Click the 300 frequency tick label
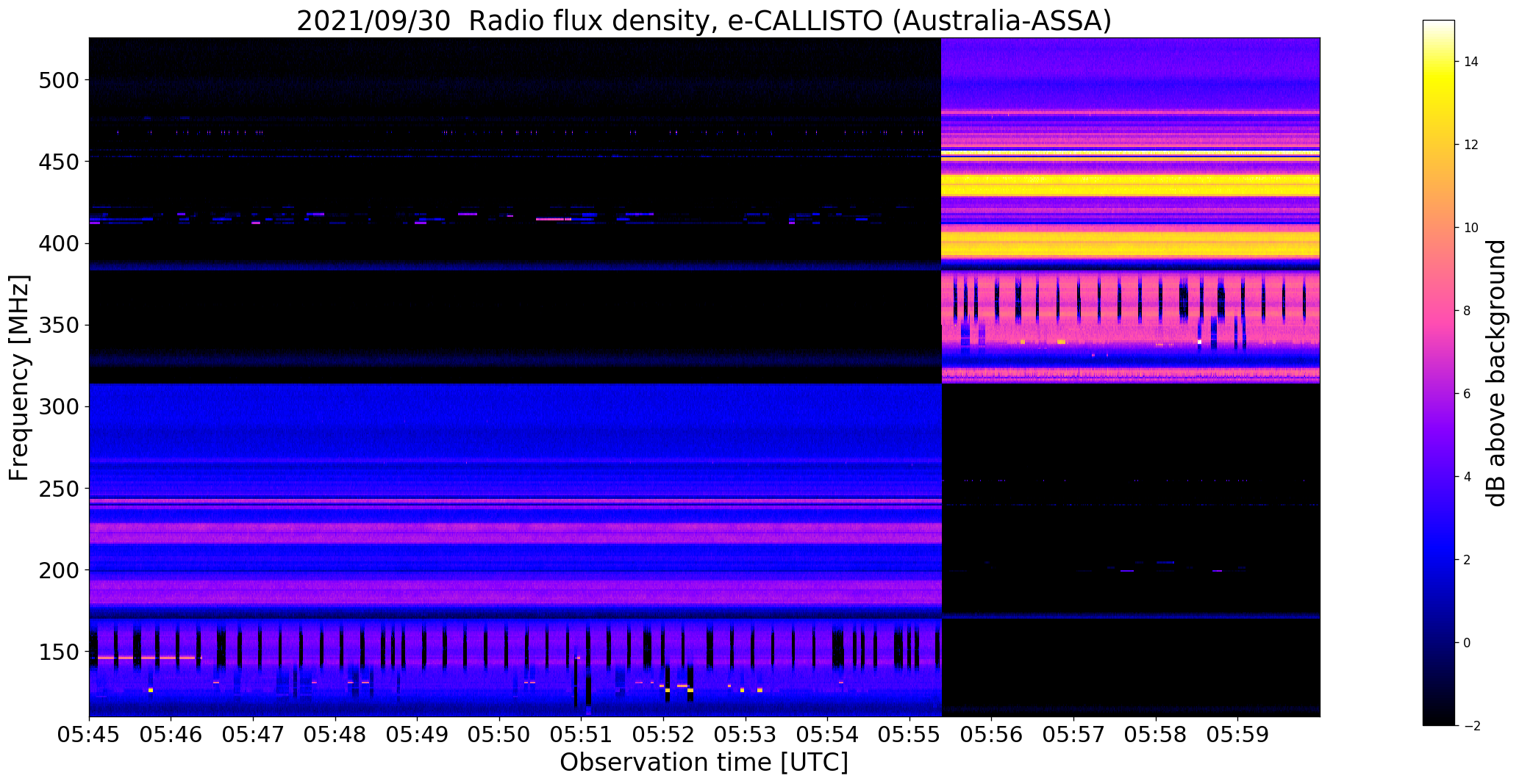 pyautogui.click(x=58, y=406)
